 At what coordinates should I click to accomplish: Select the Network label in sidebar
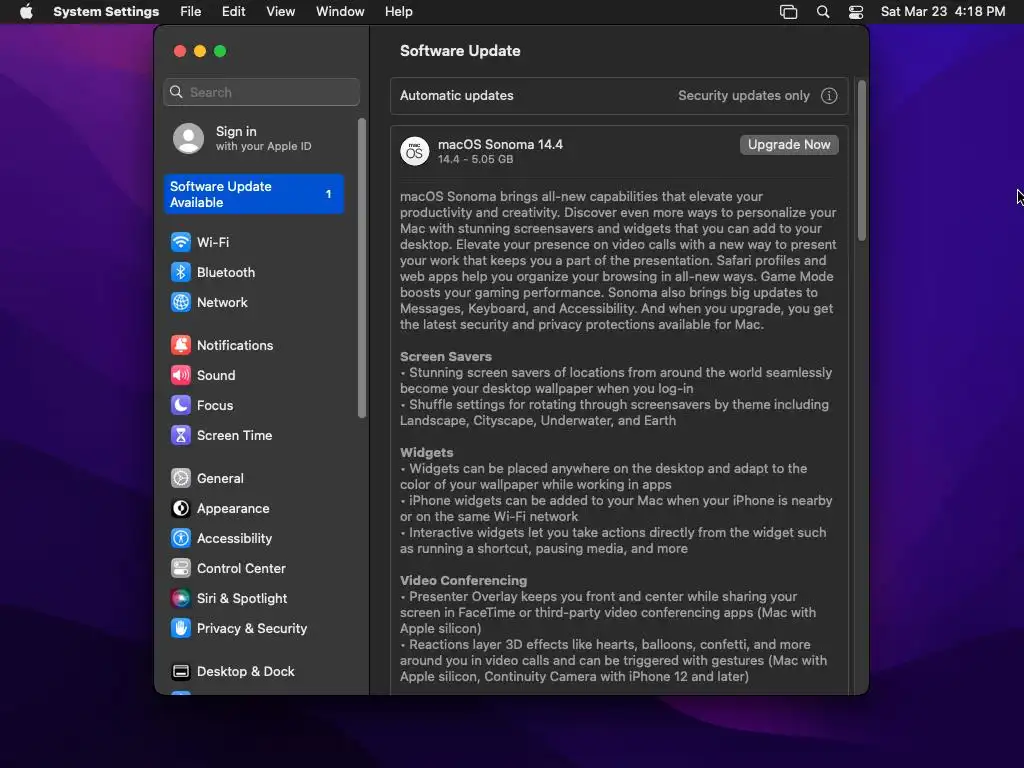tap(222, 302)
